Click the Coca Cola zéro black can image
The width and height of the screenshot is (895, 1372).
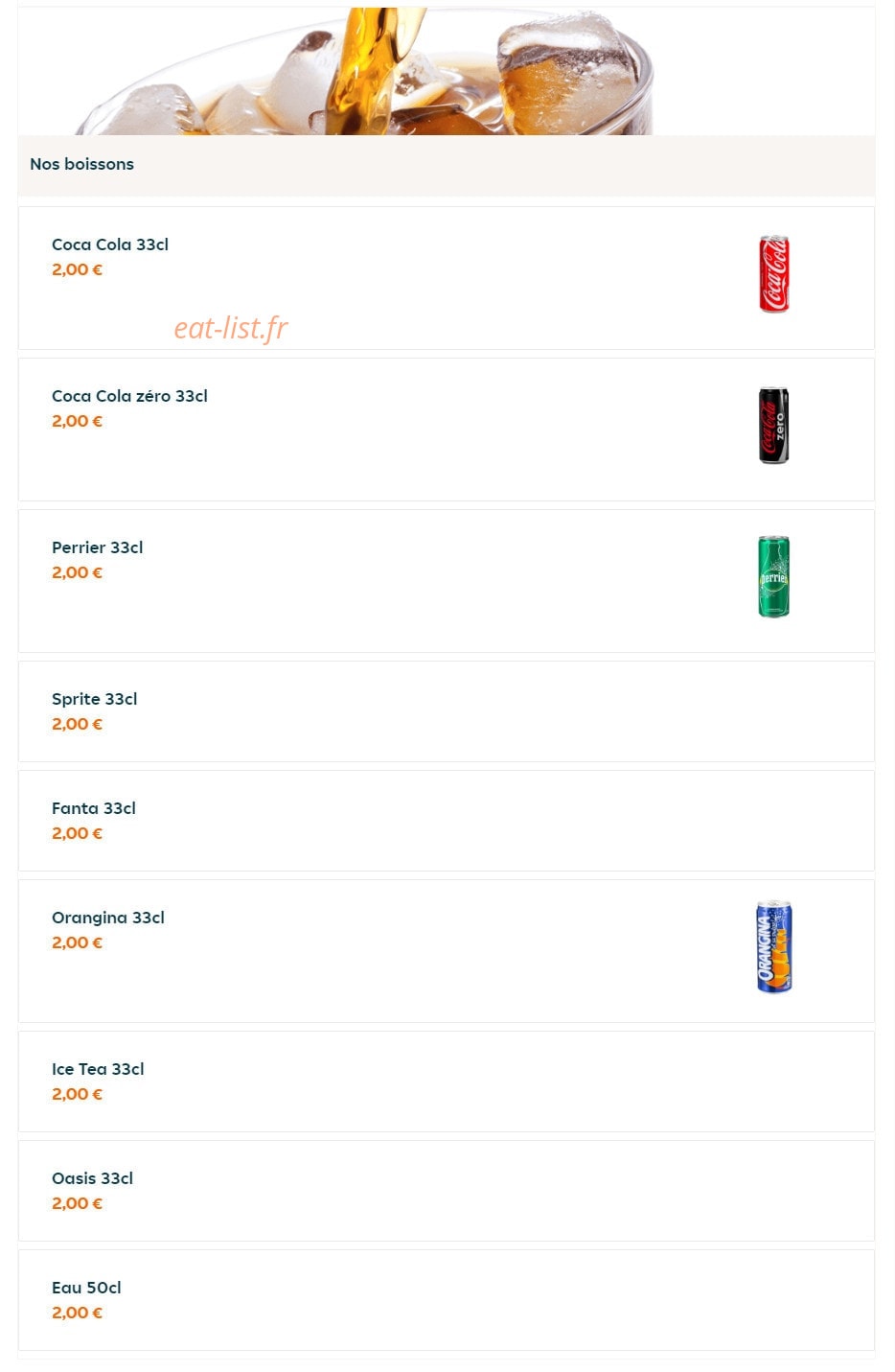click(774, 426)
